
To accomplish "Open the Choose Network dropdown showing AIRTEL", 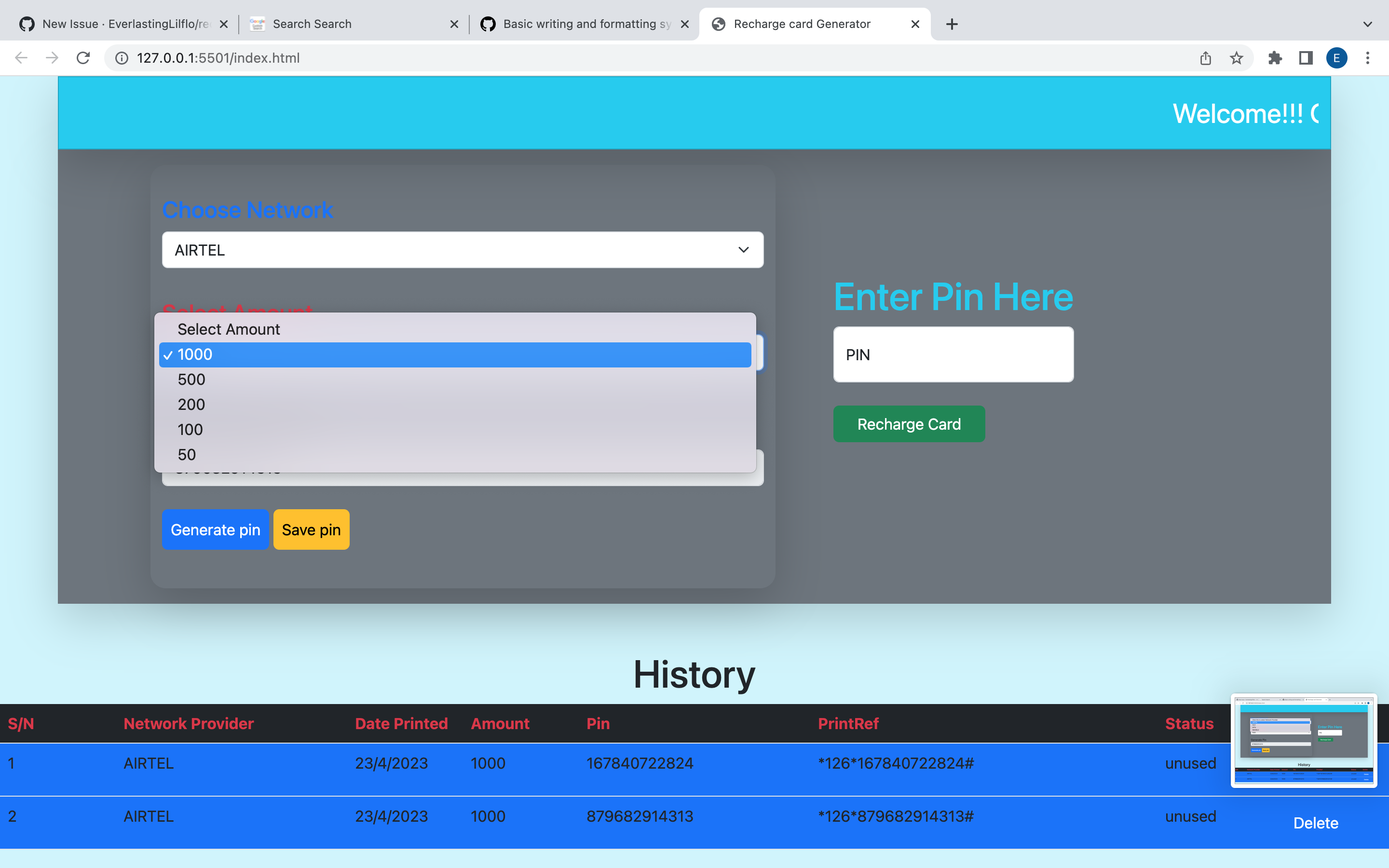I will pos(462,250).
